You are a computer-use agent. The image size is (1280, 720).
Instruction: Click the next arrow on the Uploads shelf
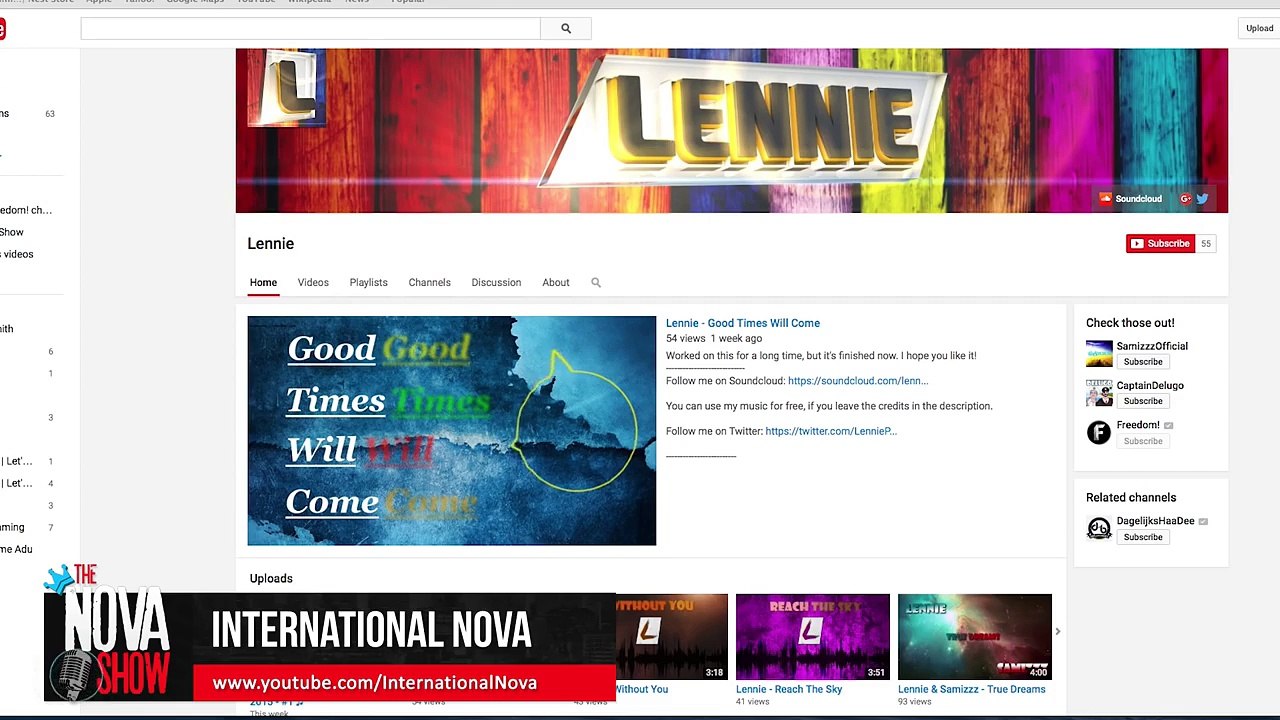[x=1057, y=631]
